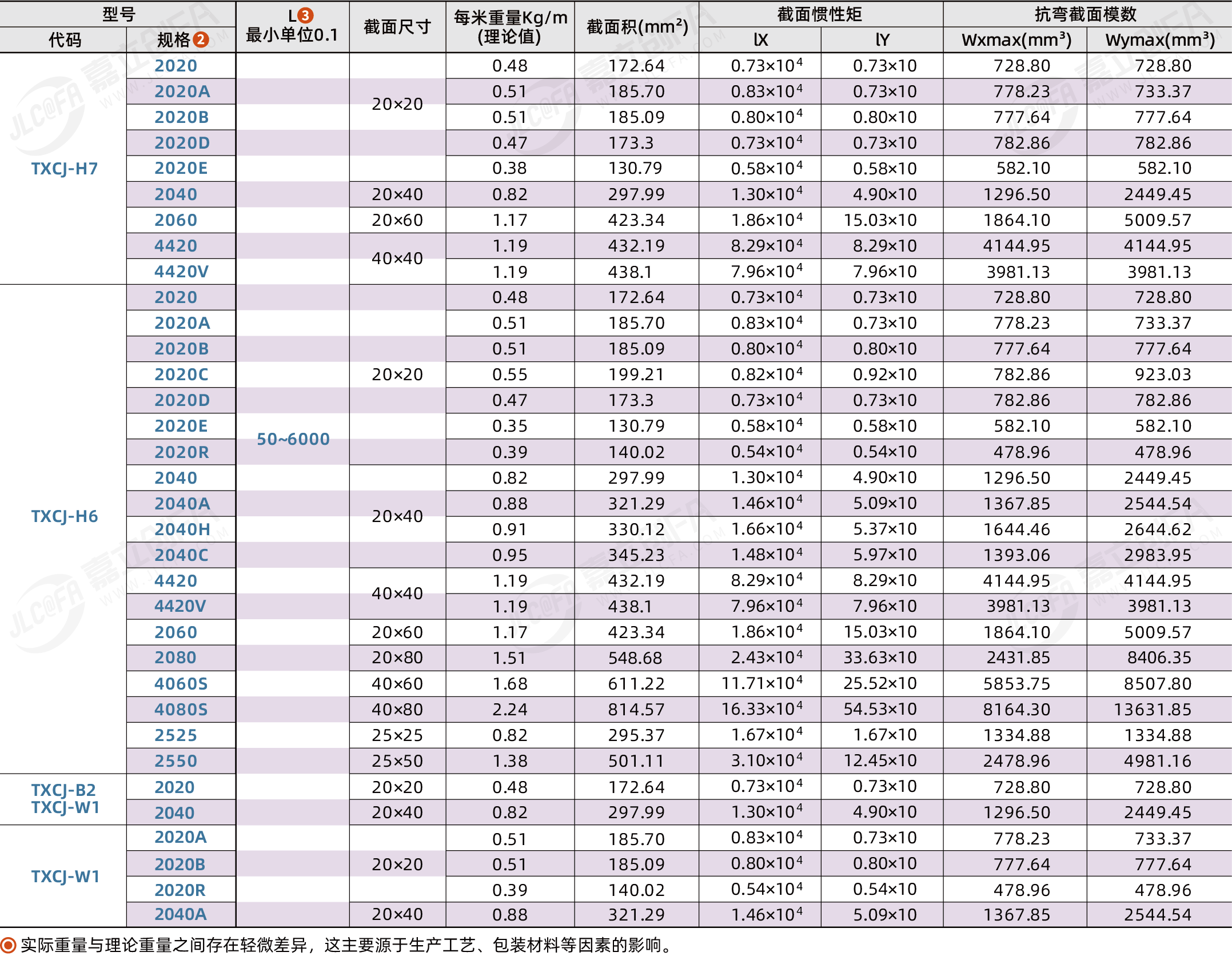Screen dimensions: 1232x956
Task: Select the TXCJ-H7 code cell
Action: click(x=64, y=169)
